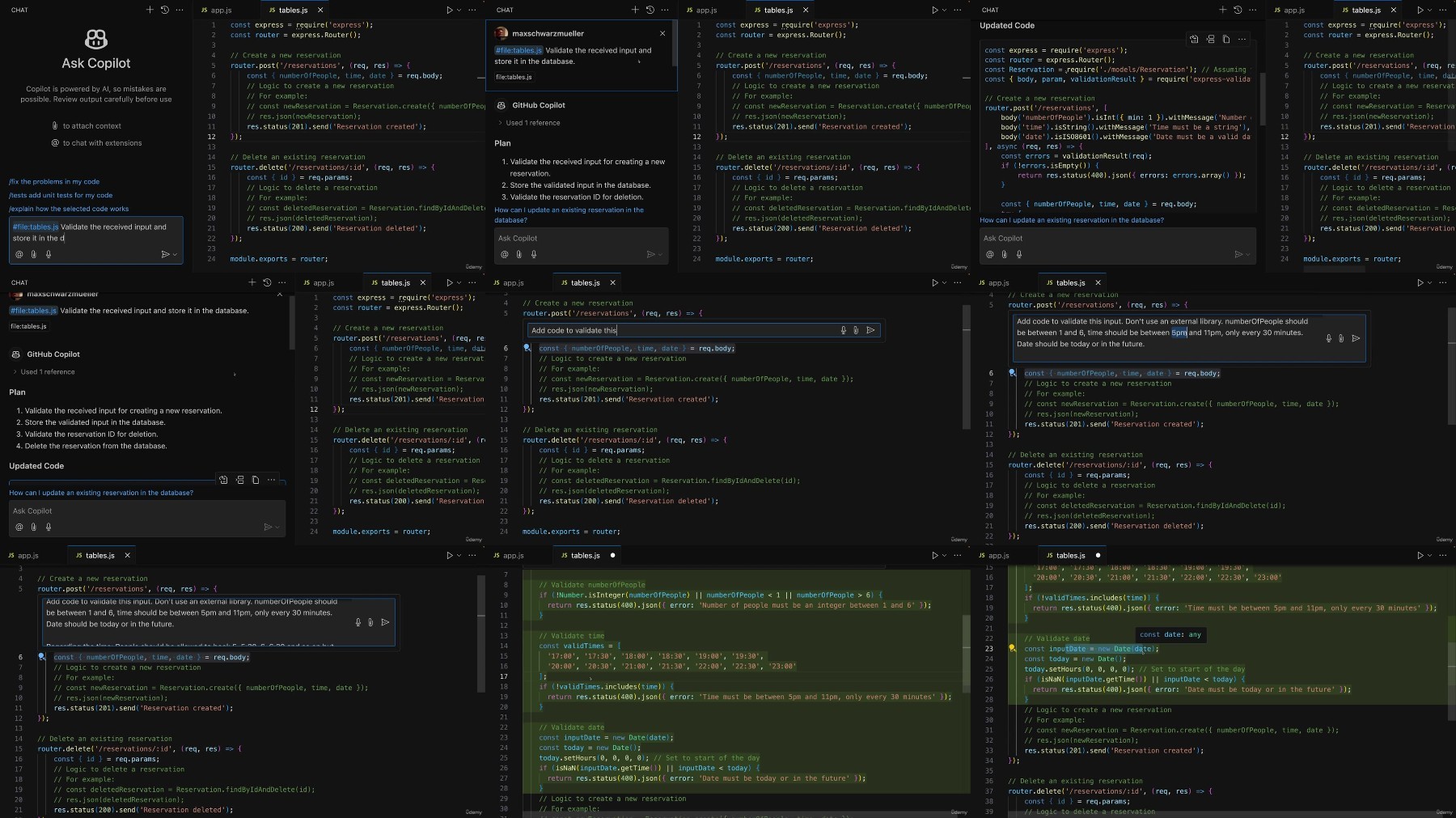
Task: Focus the 'Add code to validate this' inline input
Action: [682, 330]
